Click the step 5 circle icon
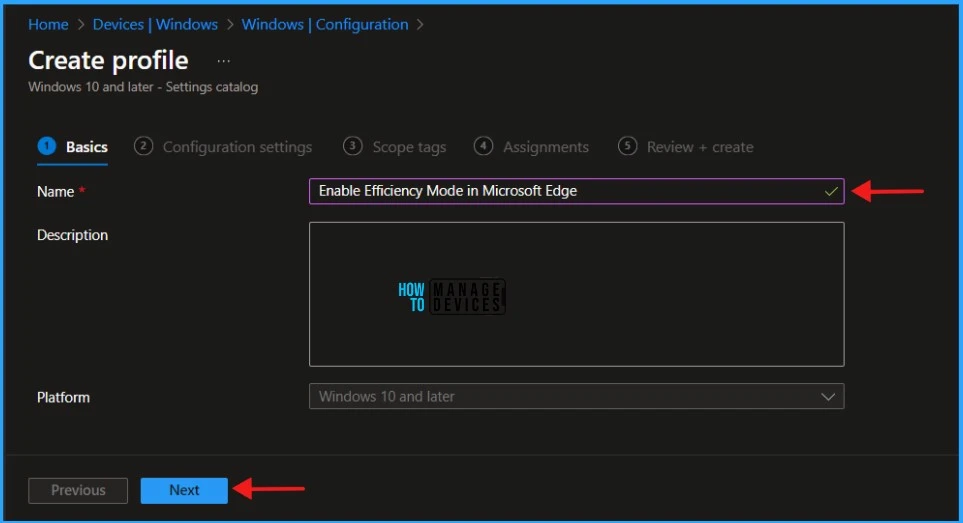The height and width of the screenshot is (523, 963). [627, 146]
